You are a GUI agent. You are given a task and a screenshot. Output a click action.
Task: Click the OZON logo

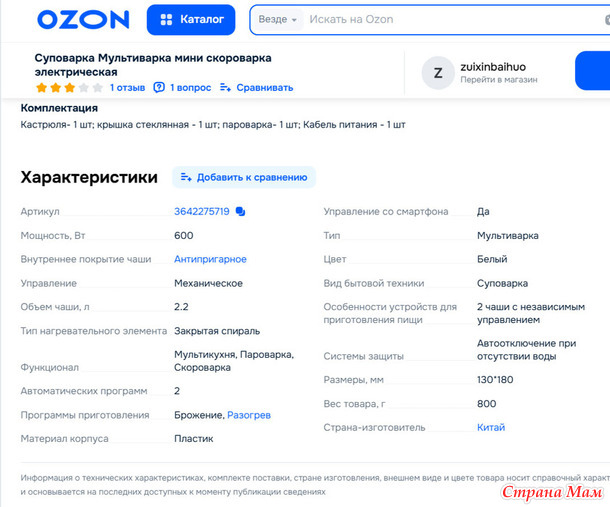[x=83, y=19]
